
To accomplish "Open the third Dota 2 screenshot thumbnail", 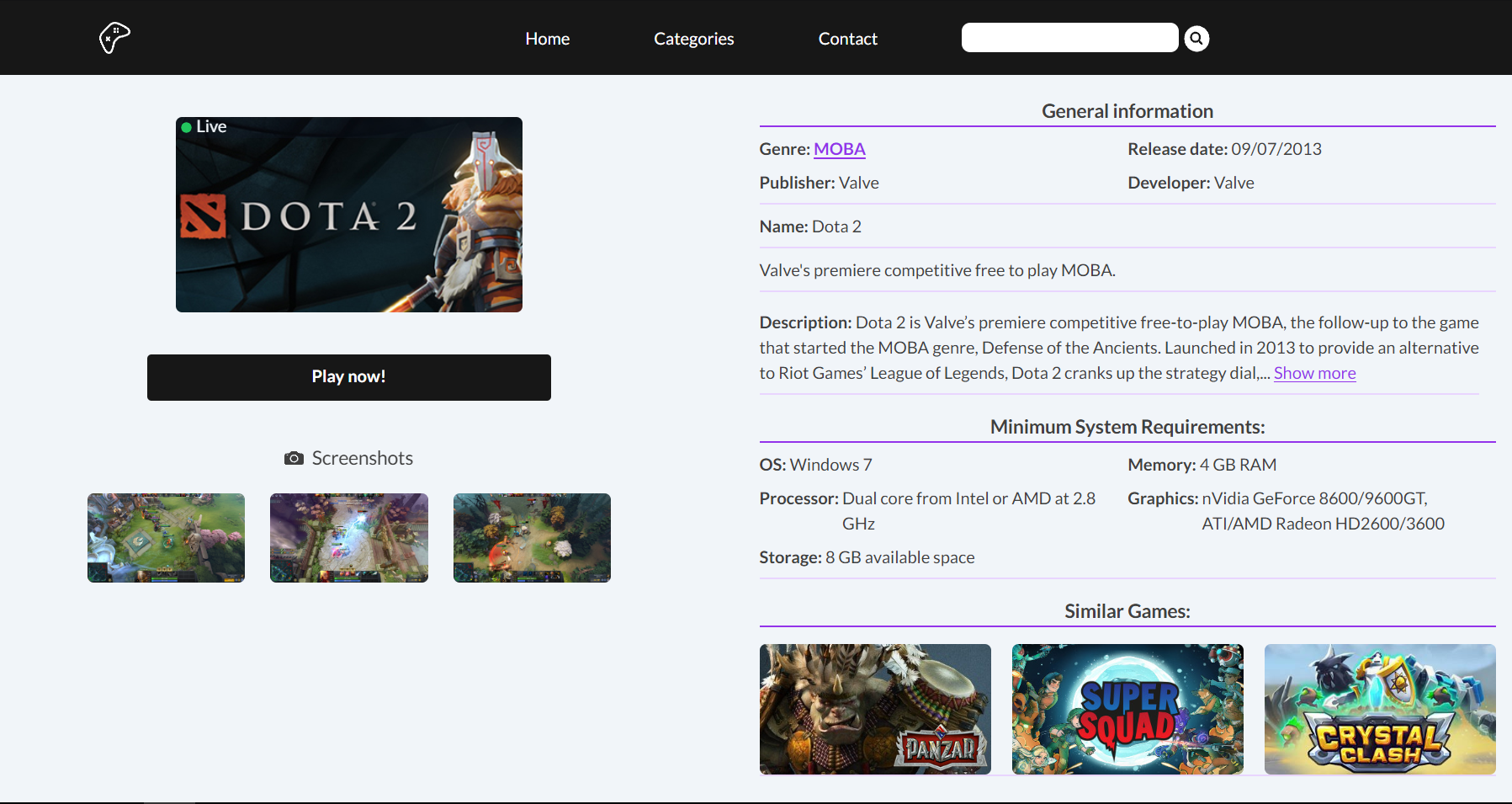I will pos(532,538).
